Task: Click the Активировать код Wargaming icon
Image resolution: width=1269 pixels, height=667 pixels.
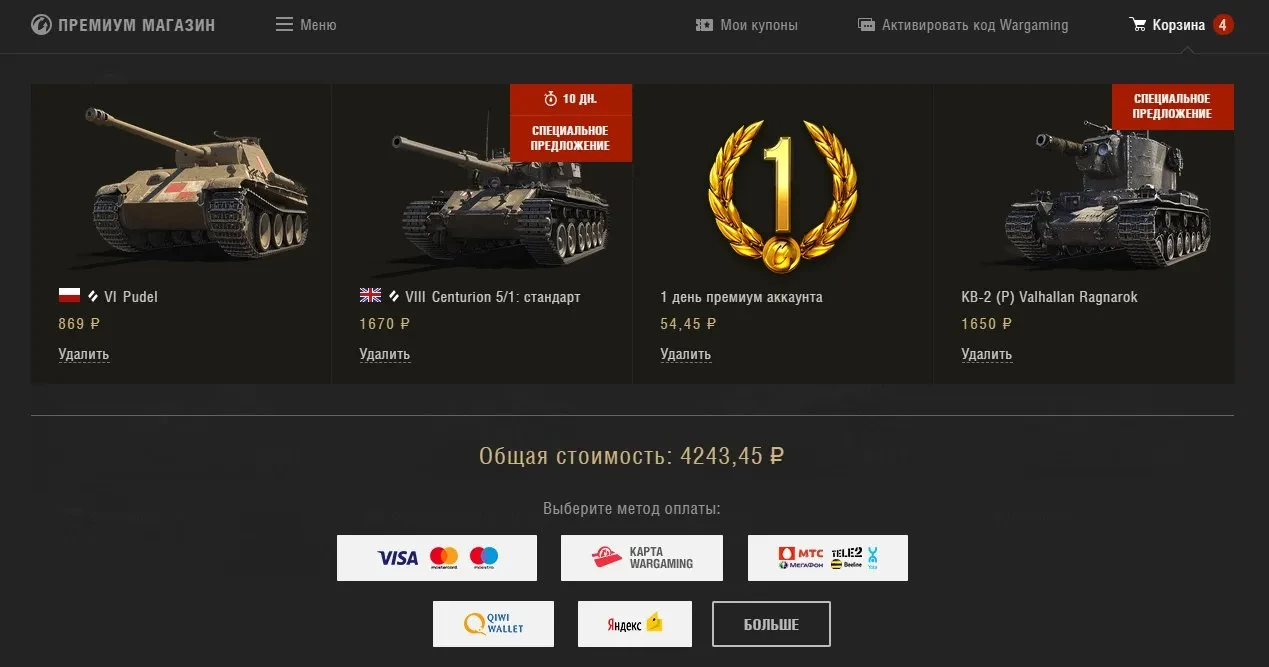Action: (x=866, y=25)
